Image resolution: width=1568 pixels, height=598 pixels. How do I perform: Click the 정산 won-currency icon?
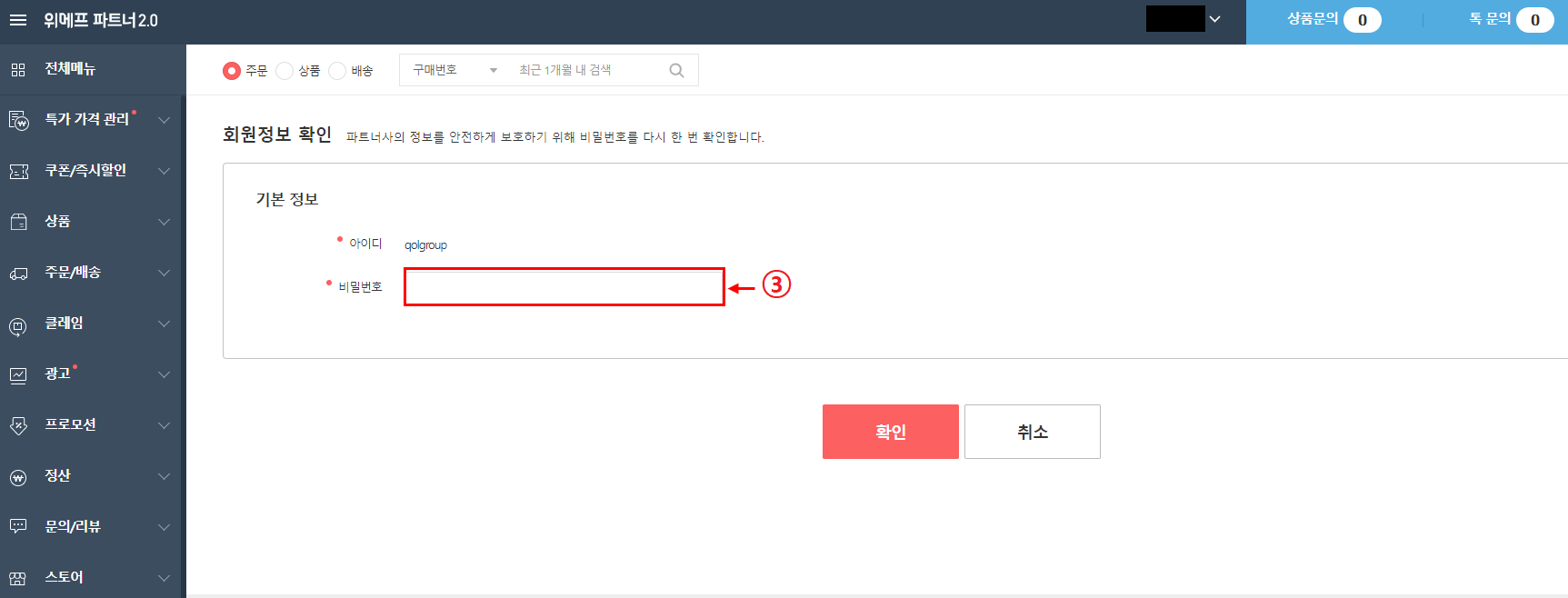pos(18,477)
